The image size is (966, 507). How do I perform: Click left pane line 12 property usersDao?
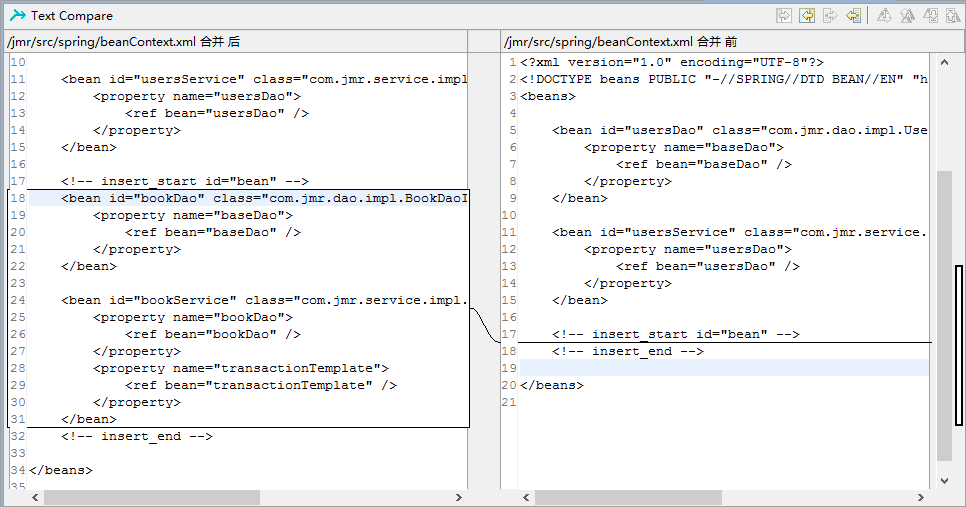pos(197,97)
